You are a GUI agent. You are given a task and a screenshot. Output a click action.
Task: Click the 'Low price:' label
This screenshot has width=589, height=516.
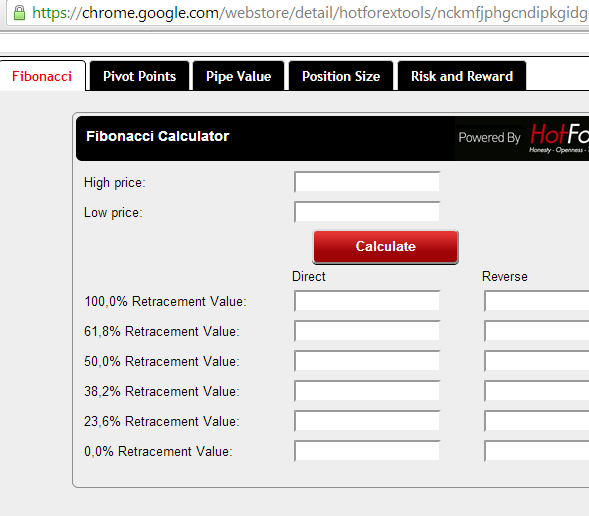(113, 213)
